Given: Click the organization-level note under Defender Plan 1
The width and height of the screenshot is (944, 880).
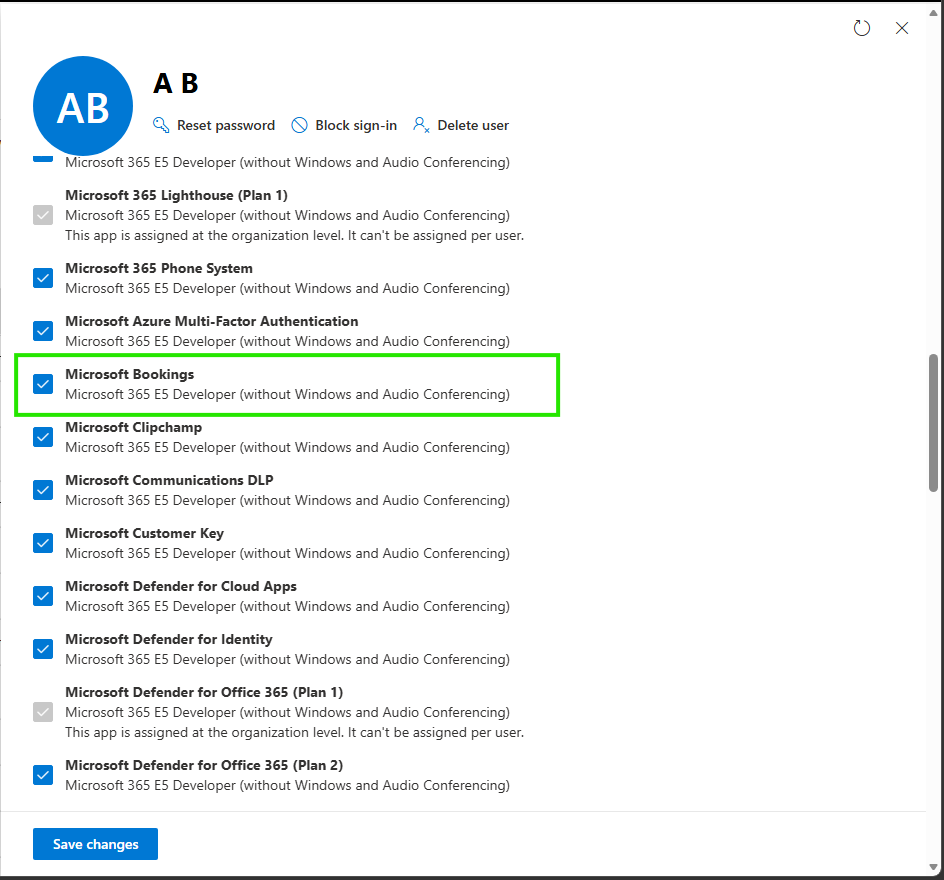Looking at the screenshot, I should [294, 733].
